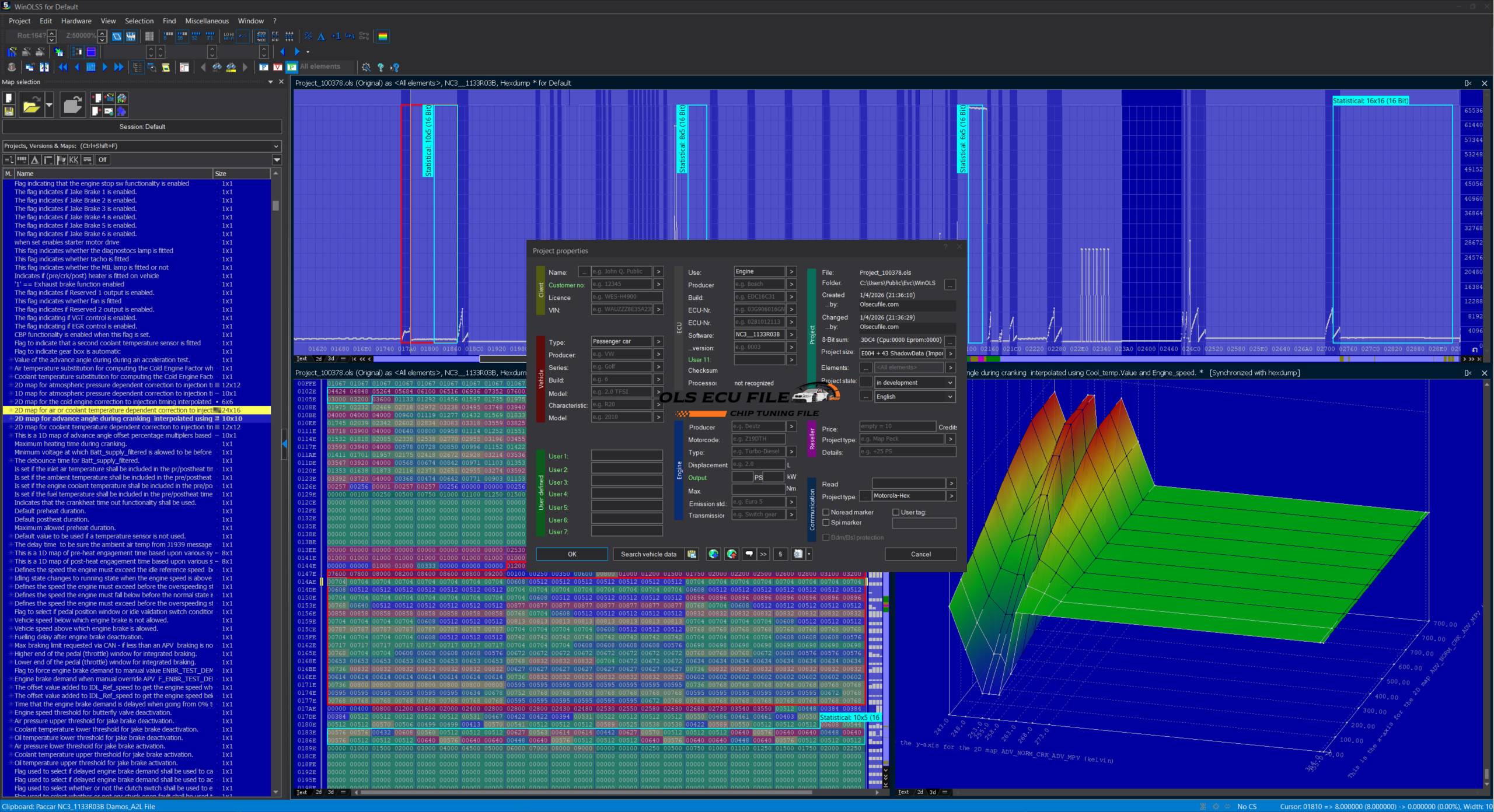
Task: Click the Search vehicle data button
Action: (648, 554)
